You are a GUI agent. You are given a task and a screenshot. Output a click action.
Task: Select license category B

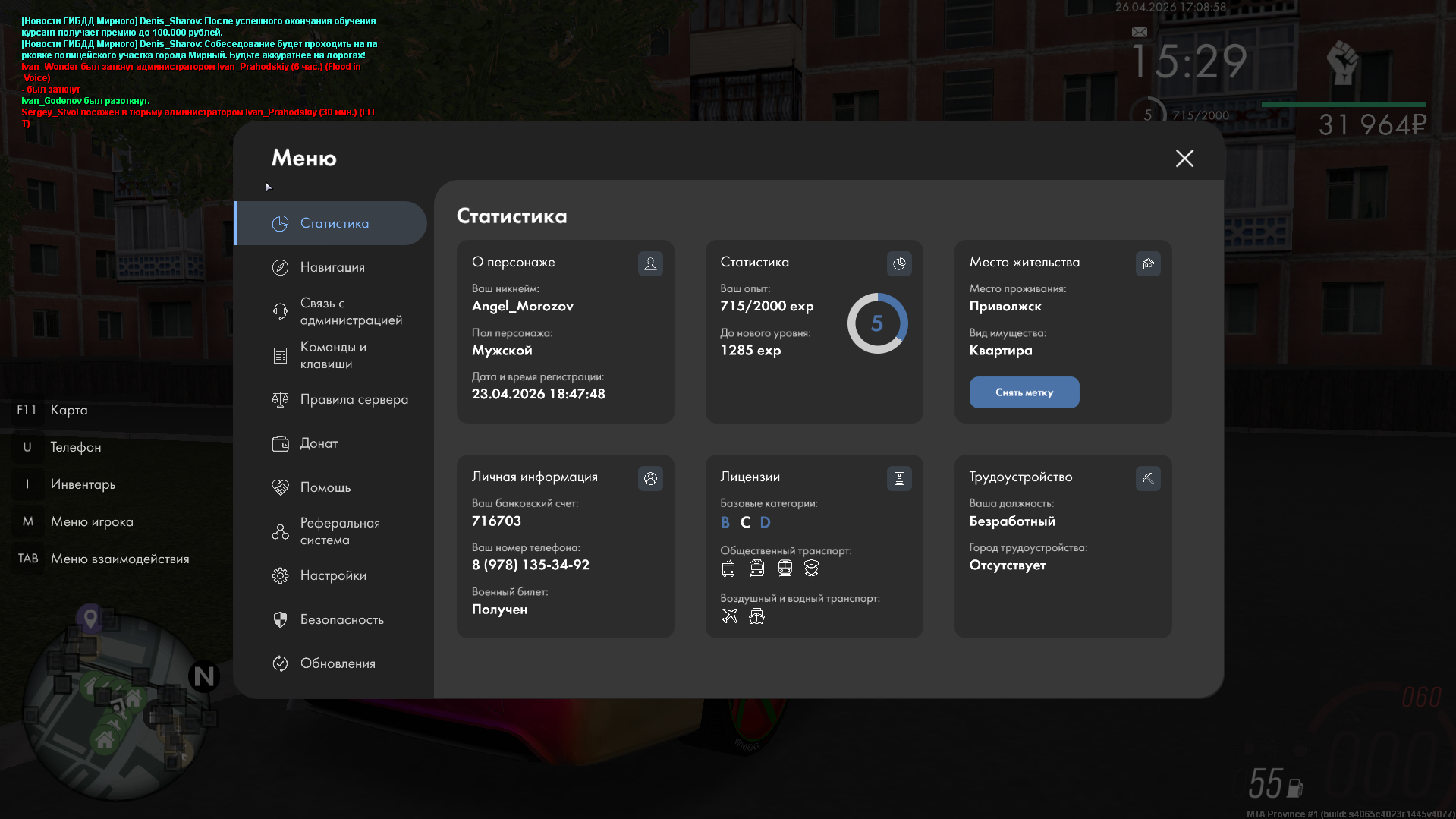point(725,522)
